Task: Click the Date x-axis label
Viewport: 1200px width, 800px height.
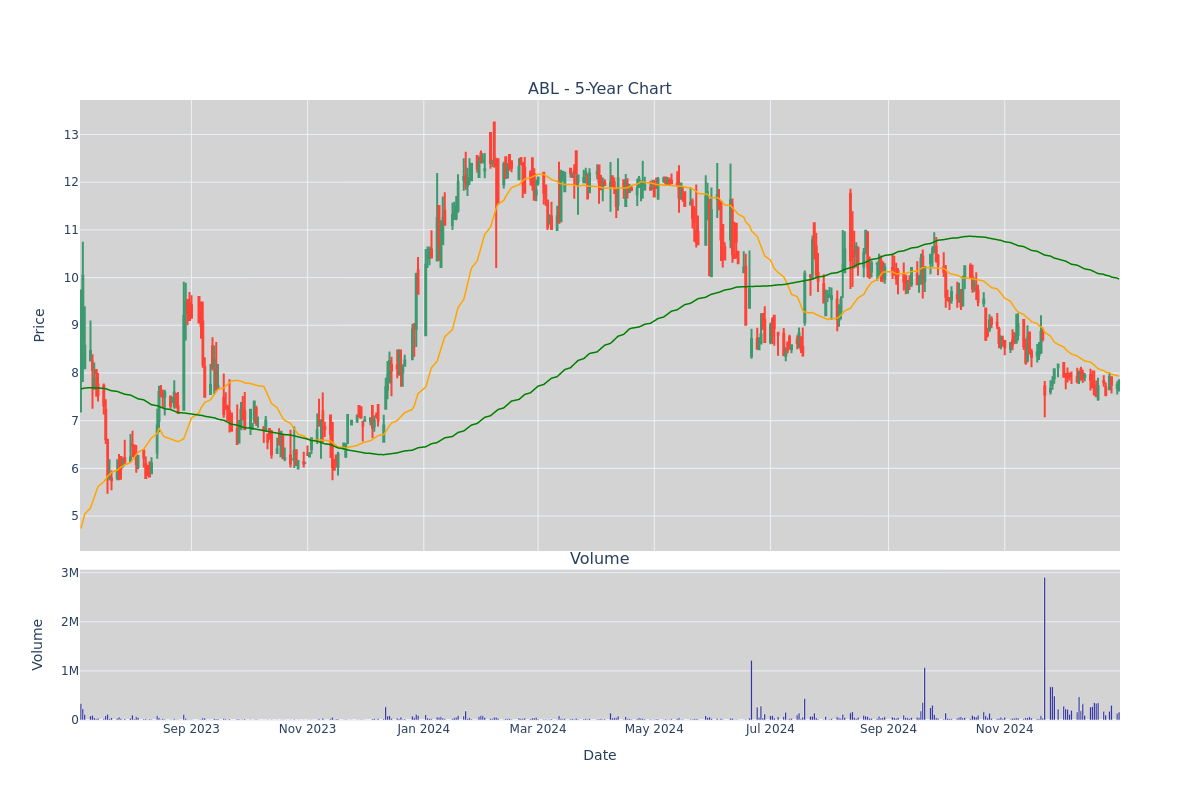Action: [600, 755]
